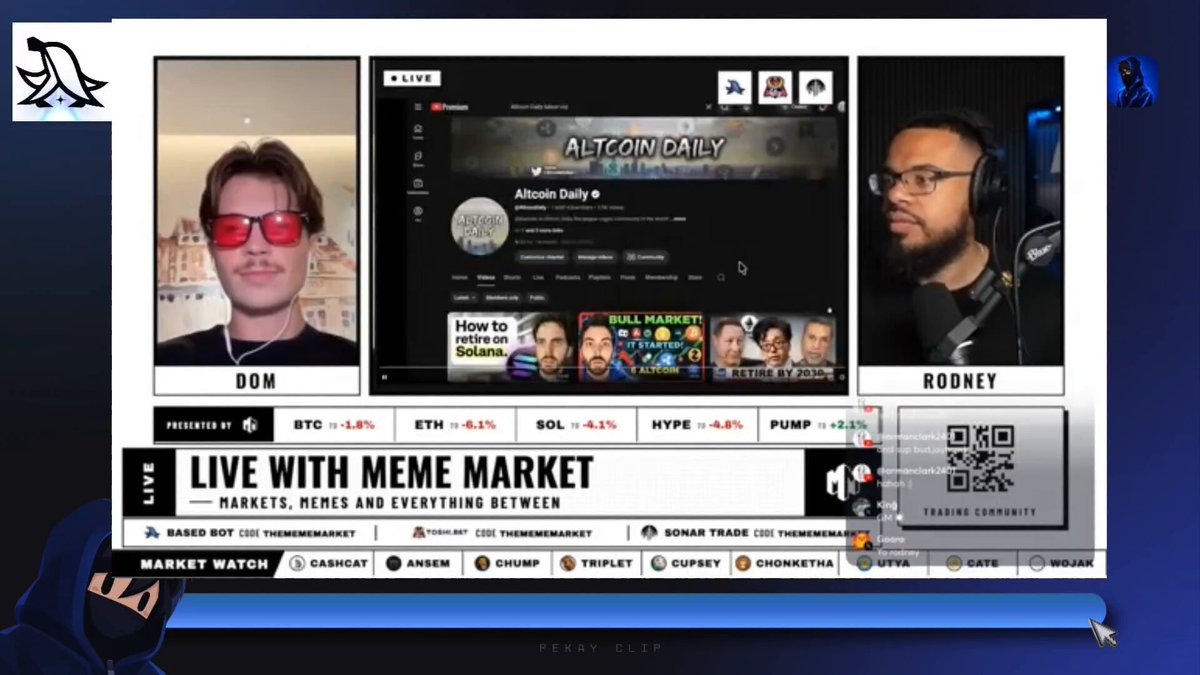
Task: Open Shorts in the YouTube sidebar
Action: tap(417, 157)
